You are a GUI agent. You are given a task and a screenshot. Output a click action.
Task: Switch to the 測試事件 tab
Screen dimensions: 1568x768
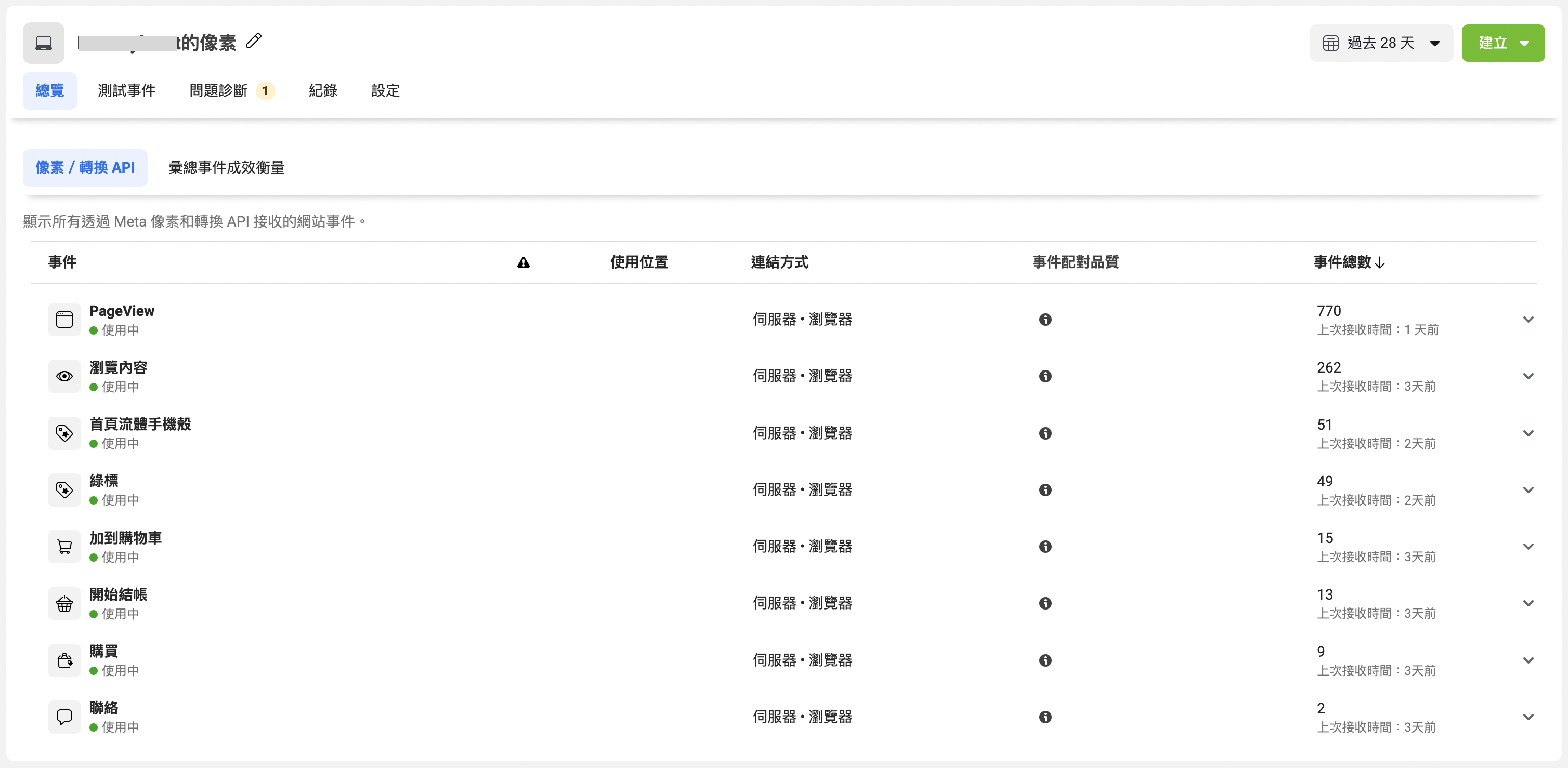click(x=127, y=91)
